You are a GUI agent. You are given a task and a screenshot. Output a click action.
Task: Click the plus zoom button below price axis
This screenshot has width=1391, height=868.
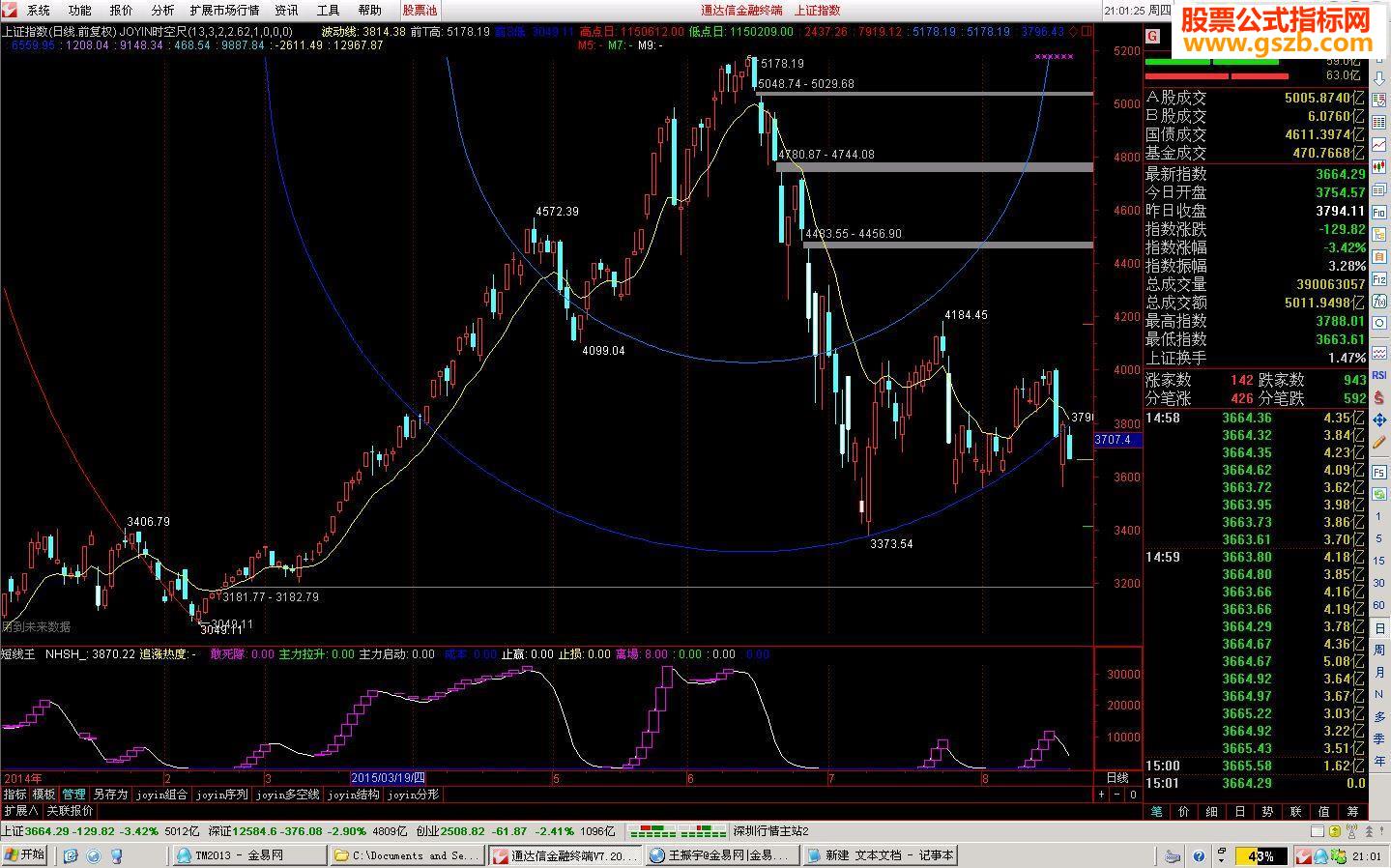pyautogui.click(x=1101, y=795)
